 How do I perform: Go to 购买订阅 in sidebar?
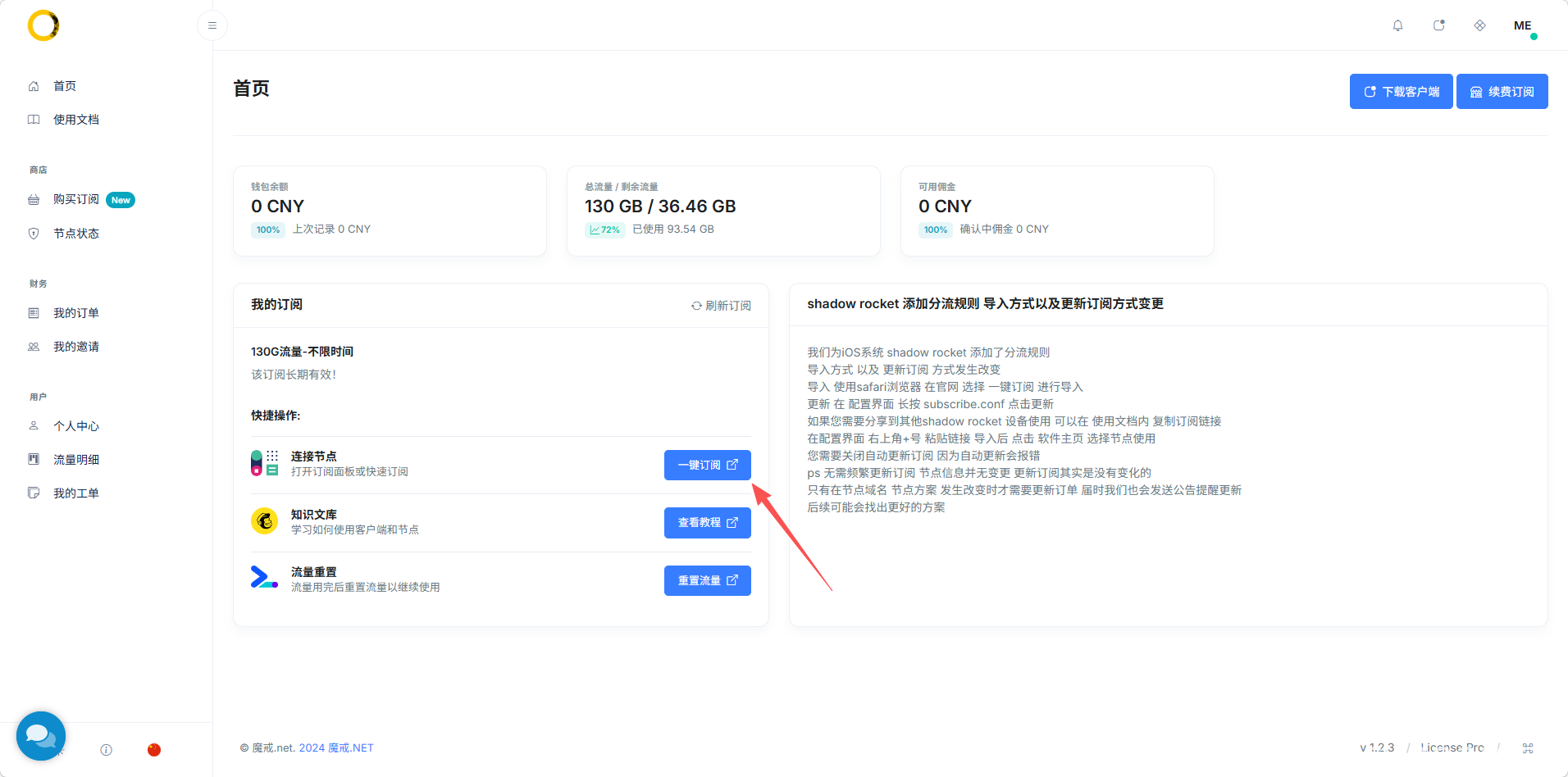(76, 200)
